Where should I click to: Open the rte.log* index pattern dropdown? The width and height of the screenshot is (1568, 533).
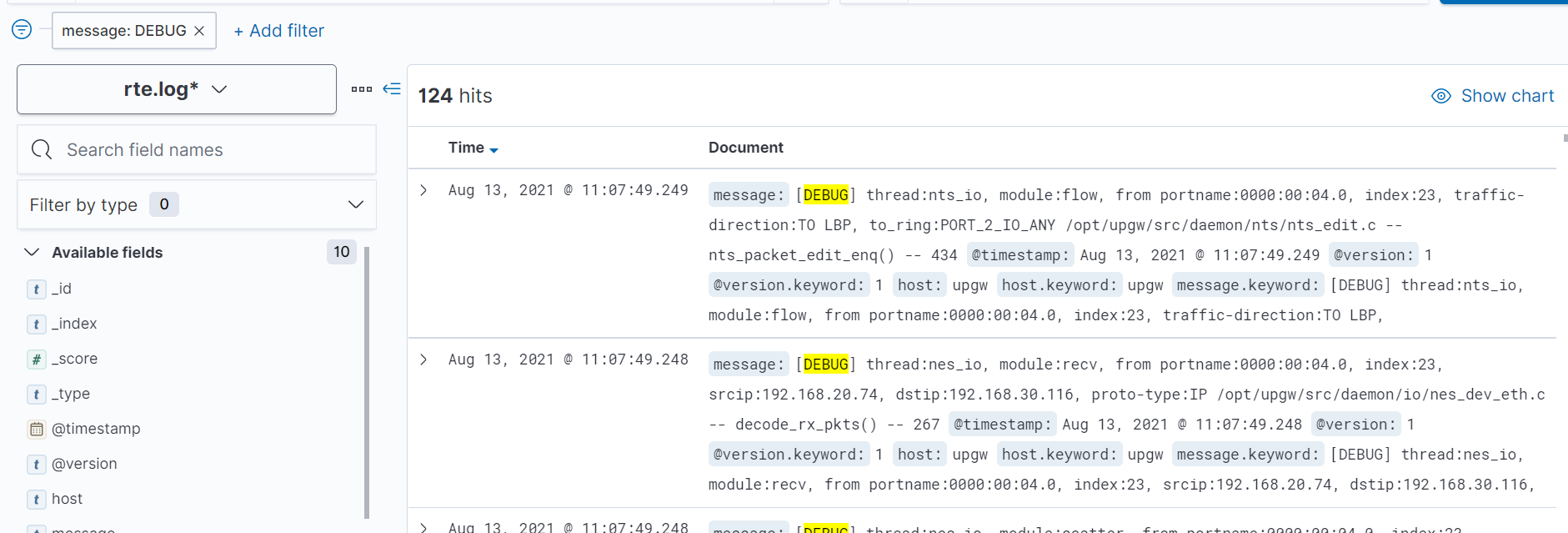coord(177,89)
